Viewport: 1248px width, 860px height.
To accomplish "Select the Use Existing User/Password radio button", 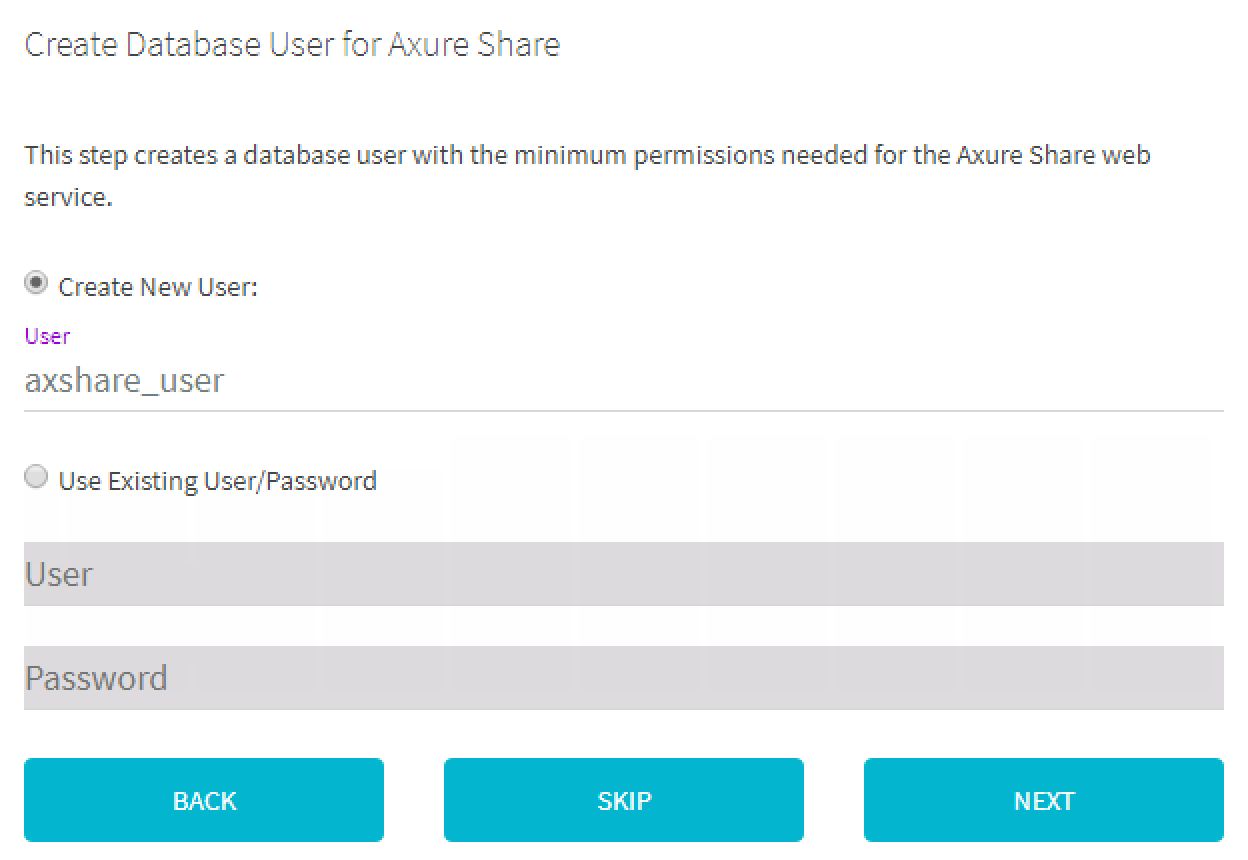I will [x=36, y=478].
